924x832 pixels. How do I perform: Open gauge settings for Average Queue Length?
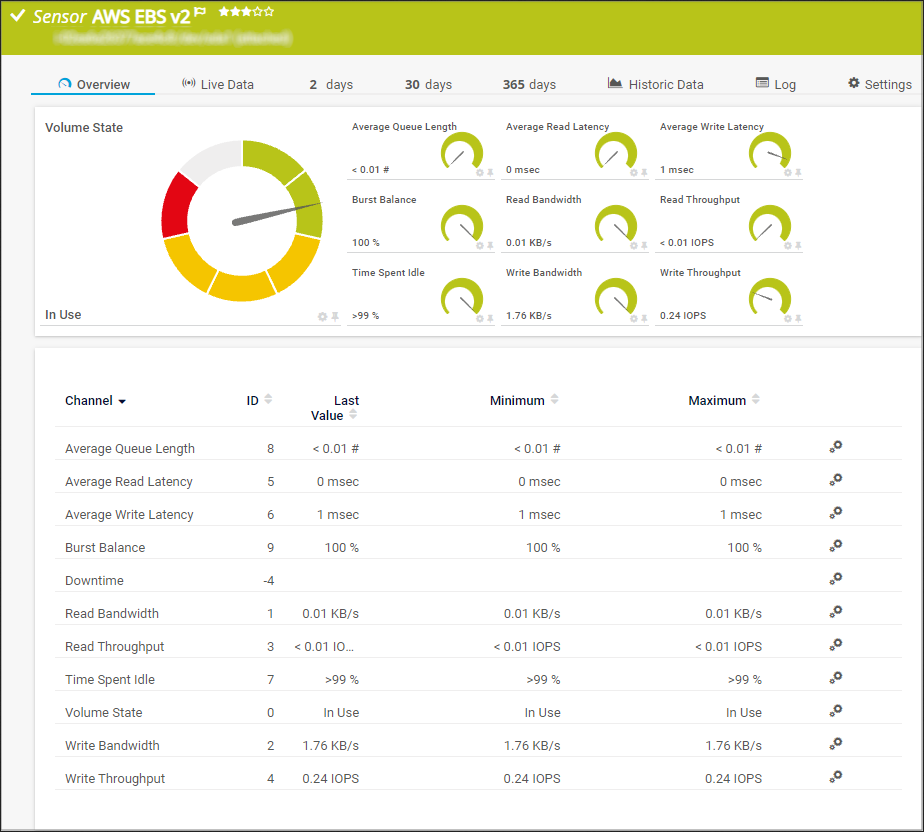tap(478, 173)
